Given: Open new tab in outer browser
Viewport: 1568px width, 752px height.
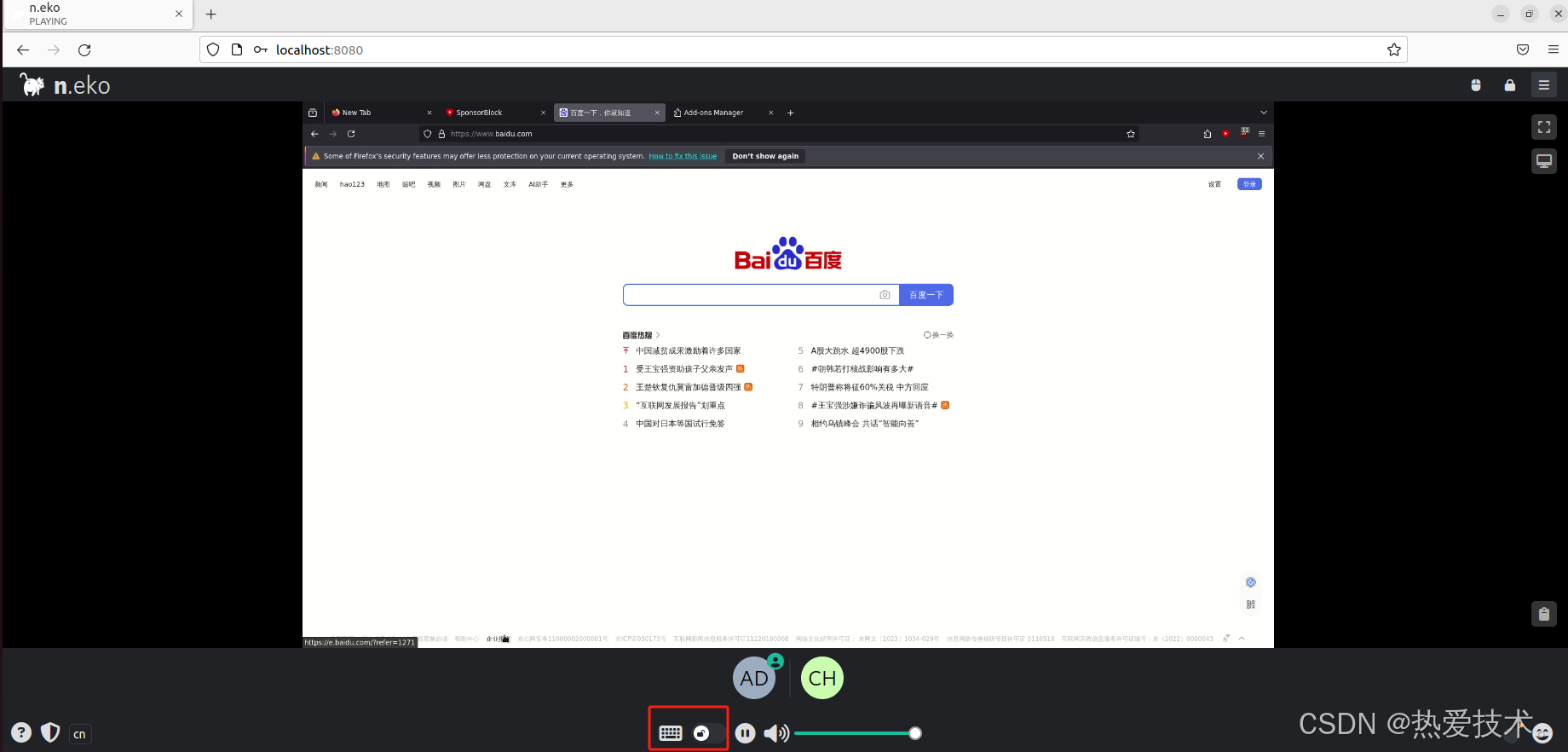Looking at the screenshot, I should click(x=211, y=14).
